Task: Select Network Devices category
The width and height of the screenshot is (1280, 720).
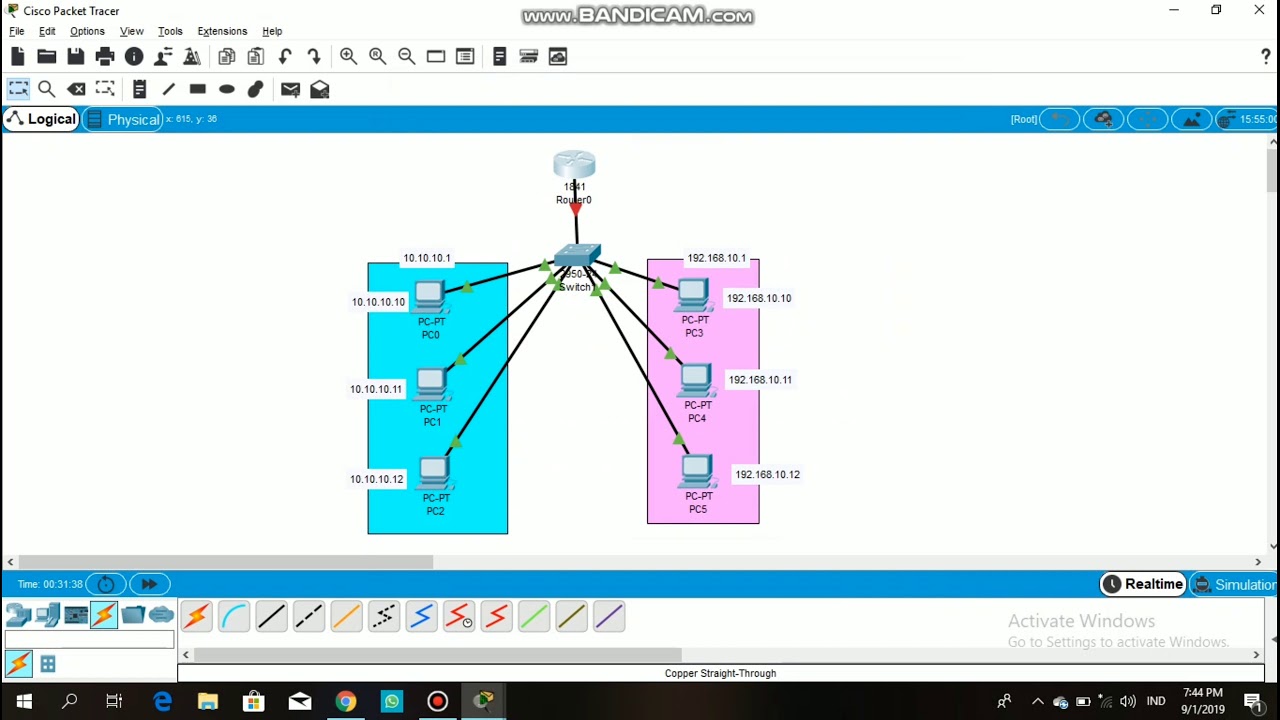Action: [x=18, y=615]
